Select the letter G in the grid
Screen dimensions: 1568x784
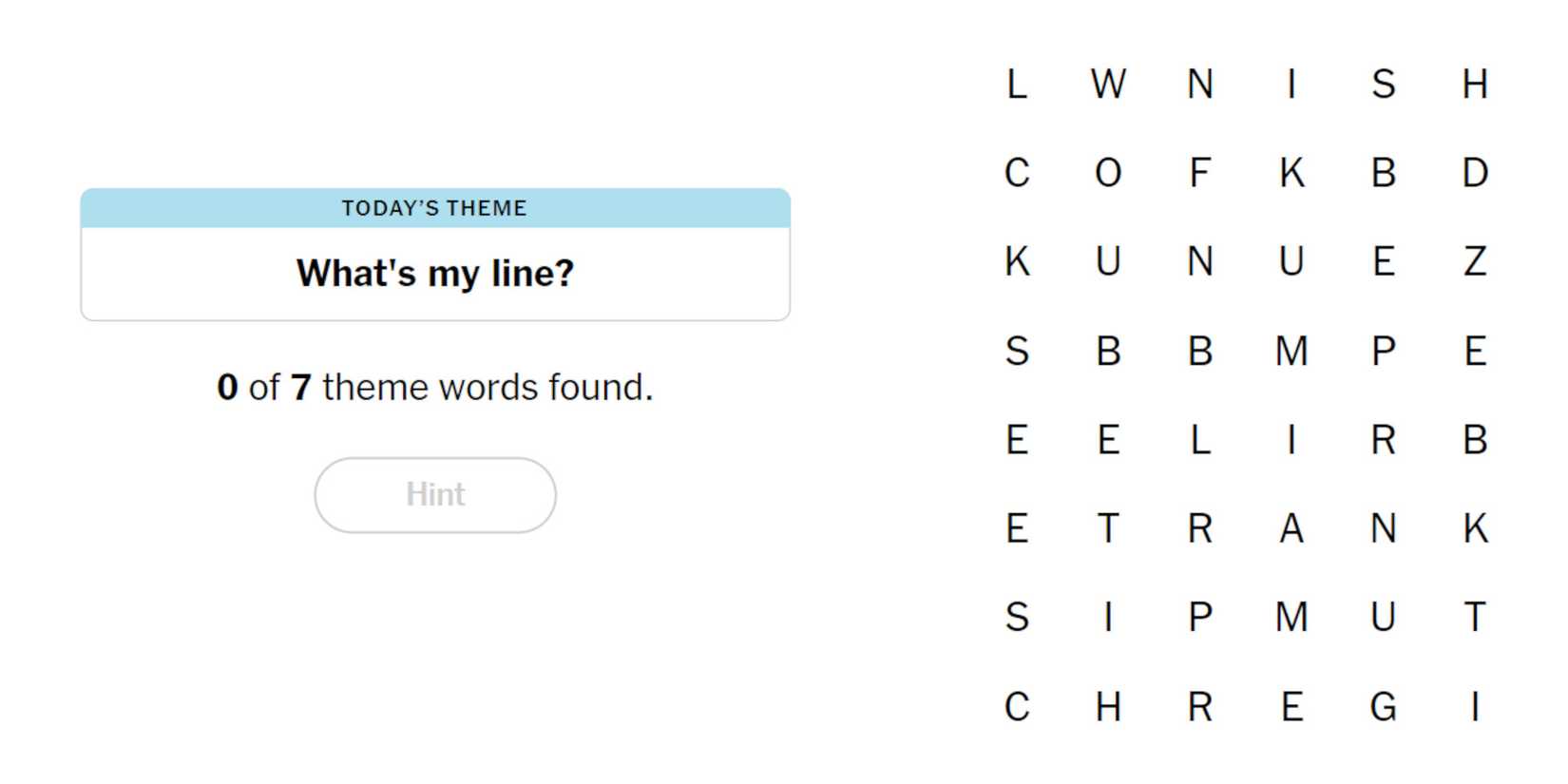tap(1383, 707)
